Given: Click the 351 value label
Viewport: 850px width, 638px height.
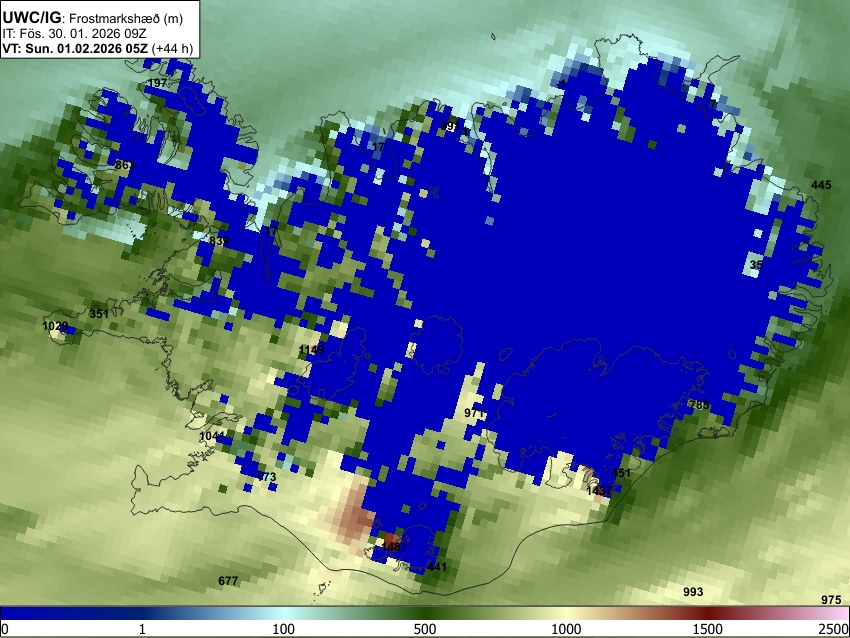Looking at the screenshot, I should [99, 314].
